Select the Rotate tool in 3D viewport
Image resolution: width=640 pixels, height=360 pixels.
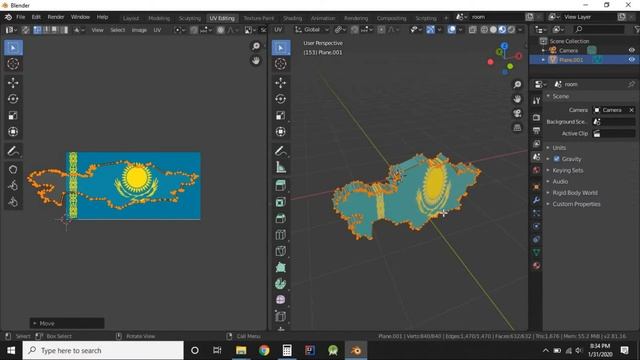[281, 99]
